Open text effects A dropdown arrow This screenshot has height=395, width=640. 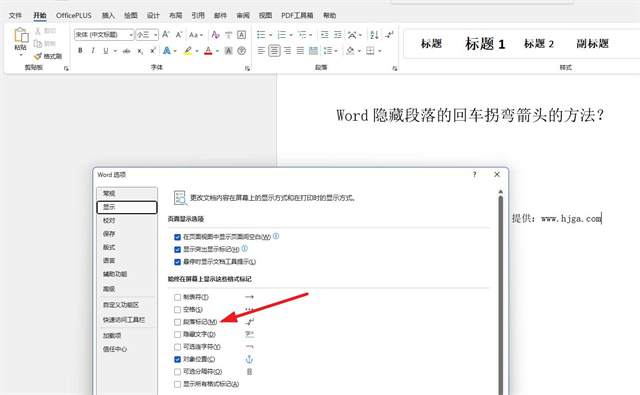click(x=175, y=51)
